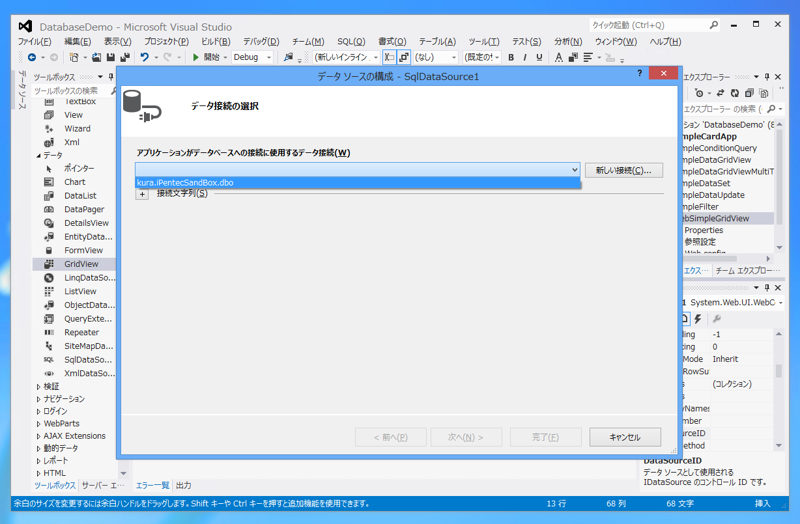Click the Solution Explorer Refresh icon
Image resolution: width=800 pixels, height=524 pixels.
point(734,93)
